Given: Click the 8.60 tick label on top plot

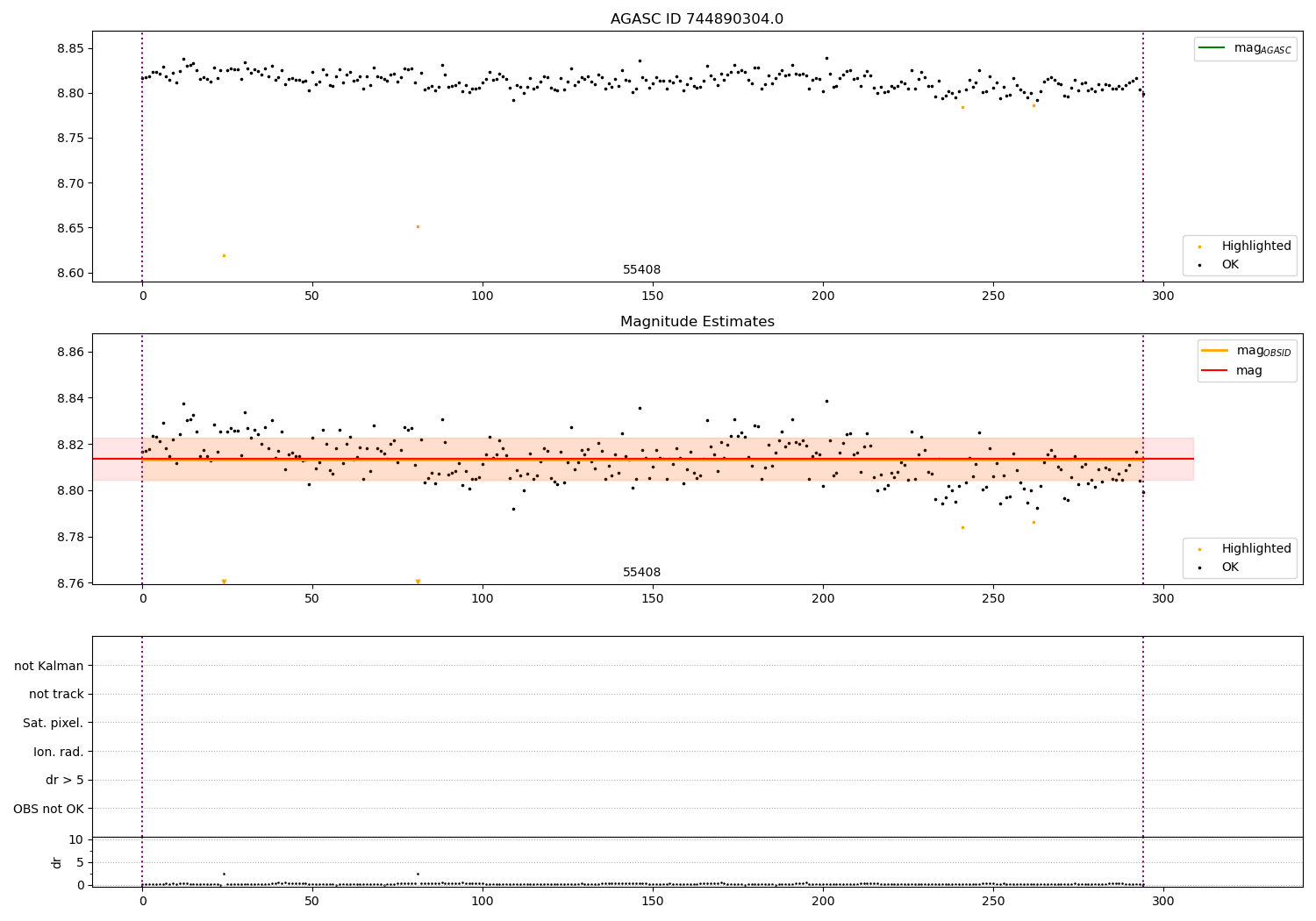Looking at the screenshot, I should pos(68,273).
